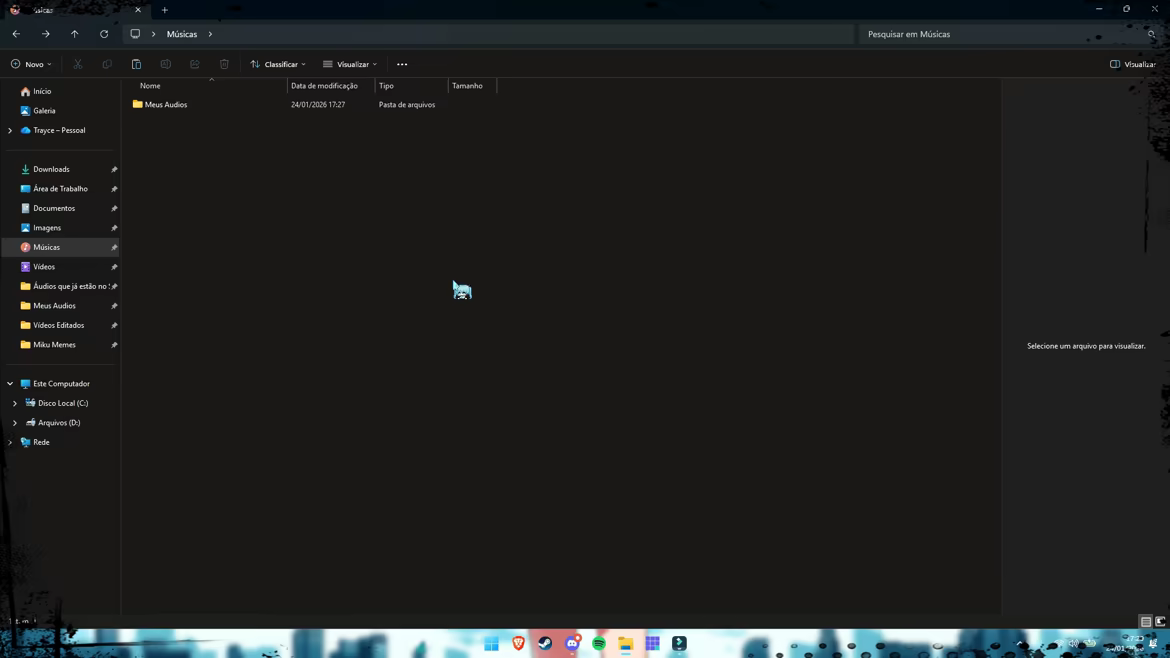Select Este Computador in the sidebar
This screenshot has height=658, width=1170.
tap(61, 383)
